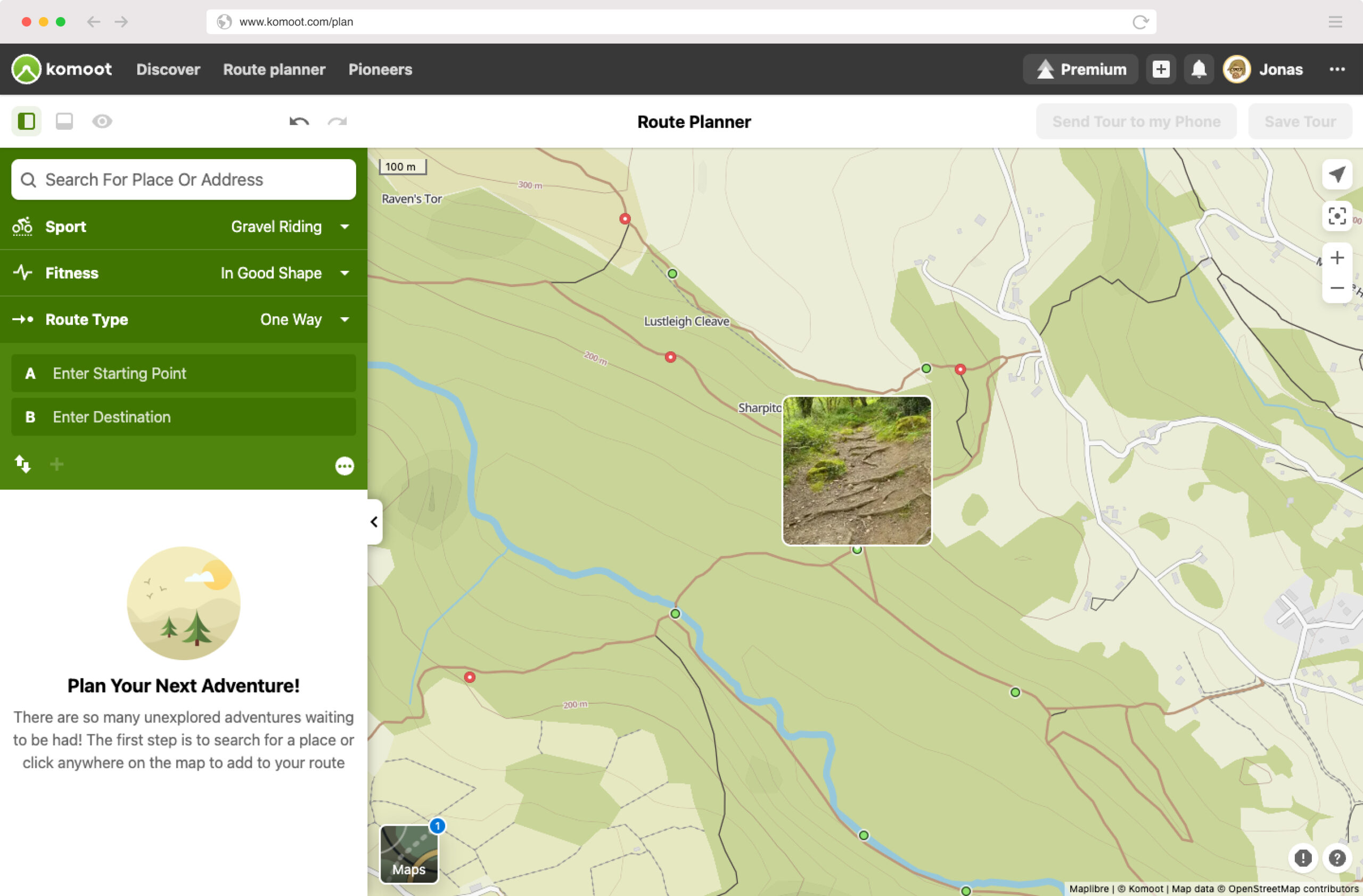Open the help question mark icon

[1337, 858]
